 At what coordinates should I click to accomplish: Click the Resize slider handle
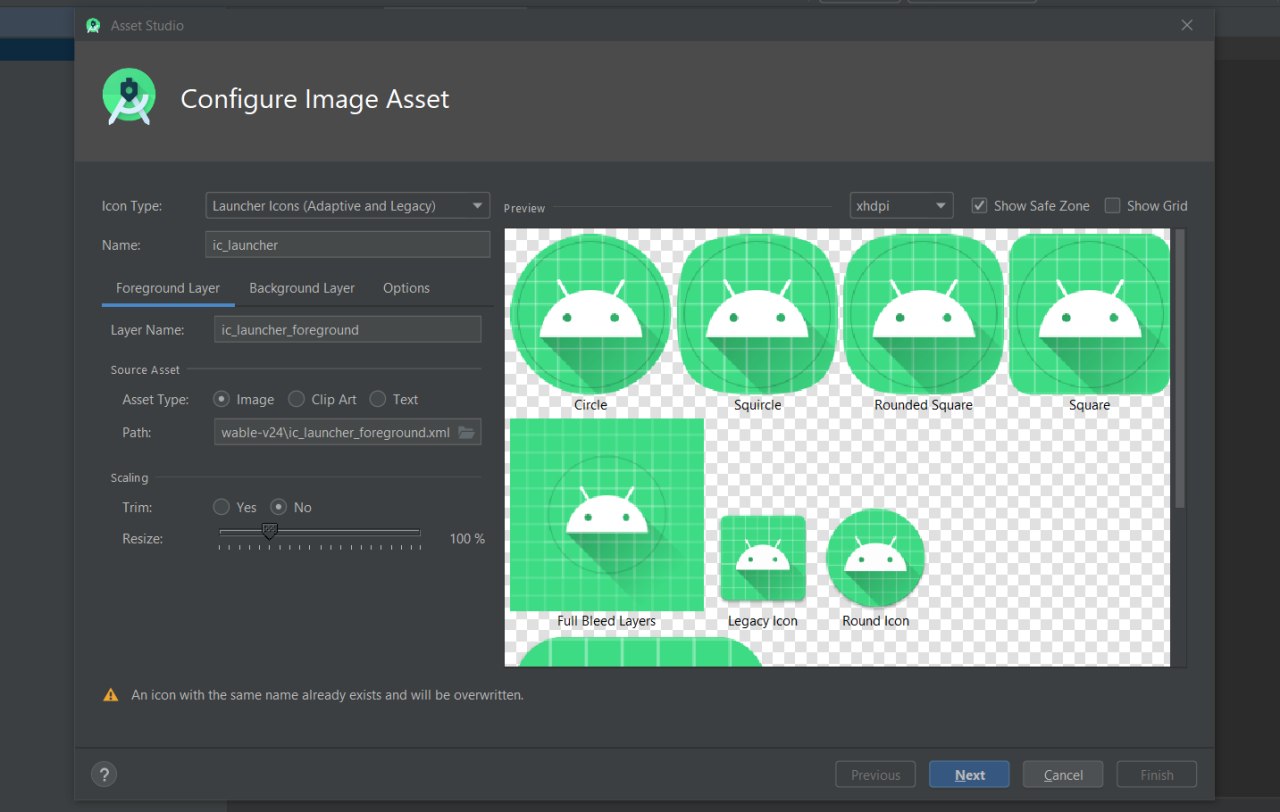click(x=269, y=531)
